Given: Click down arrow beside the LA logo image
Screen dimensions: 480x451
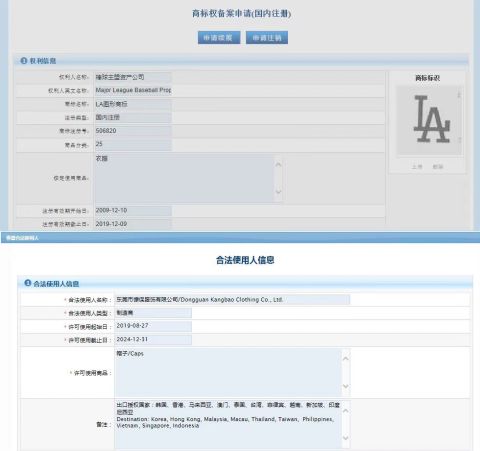Looking at the screenshot, I should click(x=459, y=140).
